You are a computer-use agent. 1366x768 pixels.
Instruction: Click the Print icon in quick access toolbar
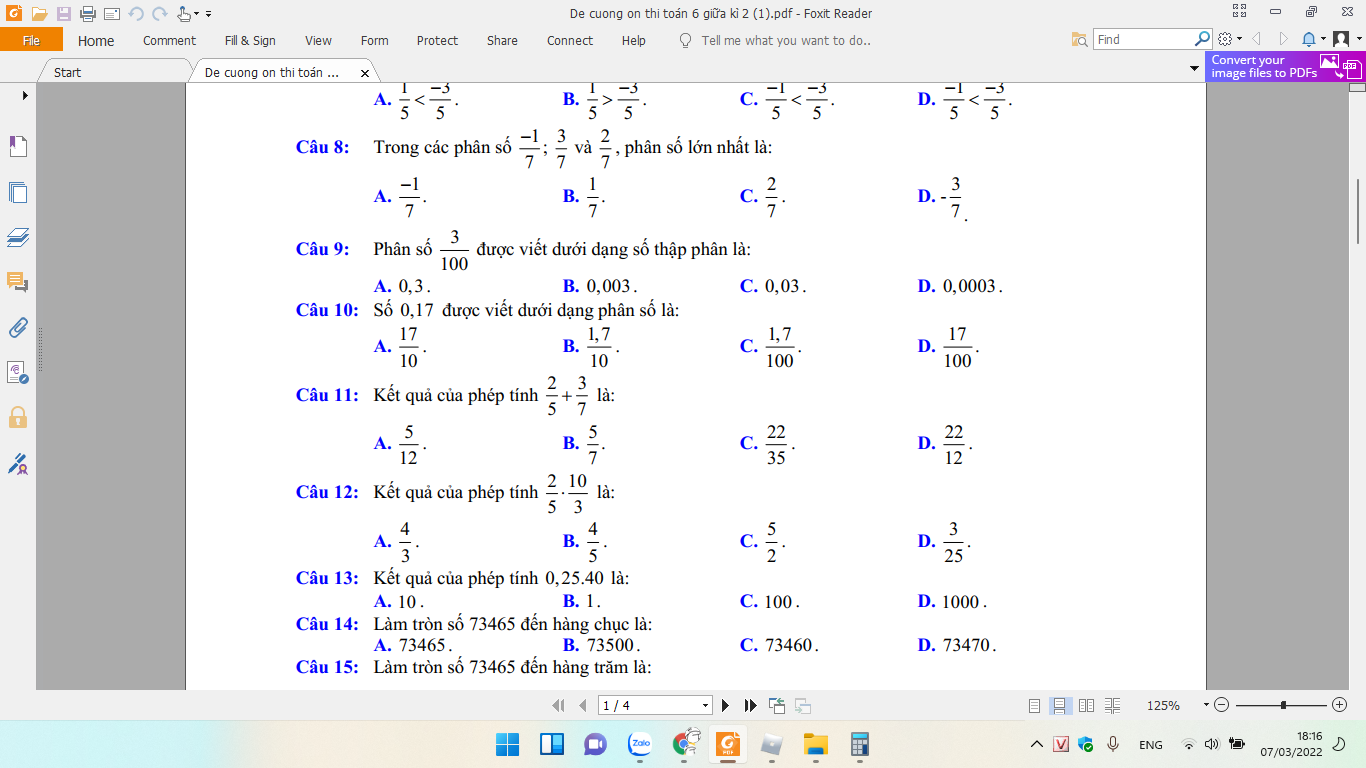(87, 14)
